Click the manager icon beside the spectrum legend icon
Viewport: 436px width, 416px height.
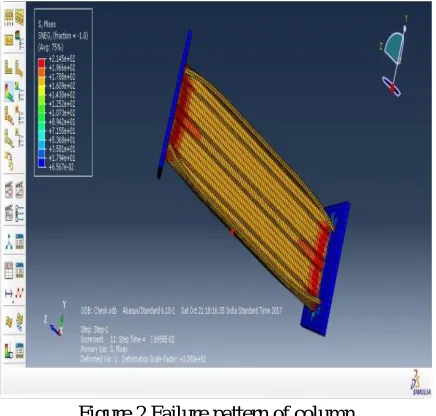[x=20, y=351]
